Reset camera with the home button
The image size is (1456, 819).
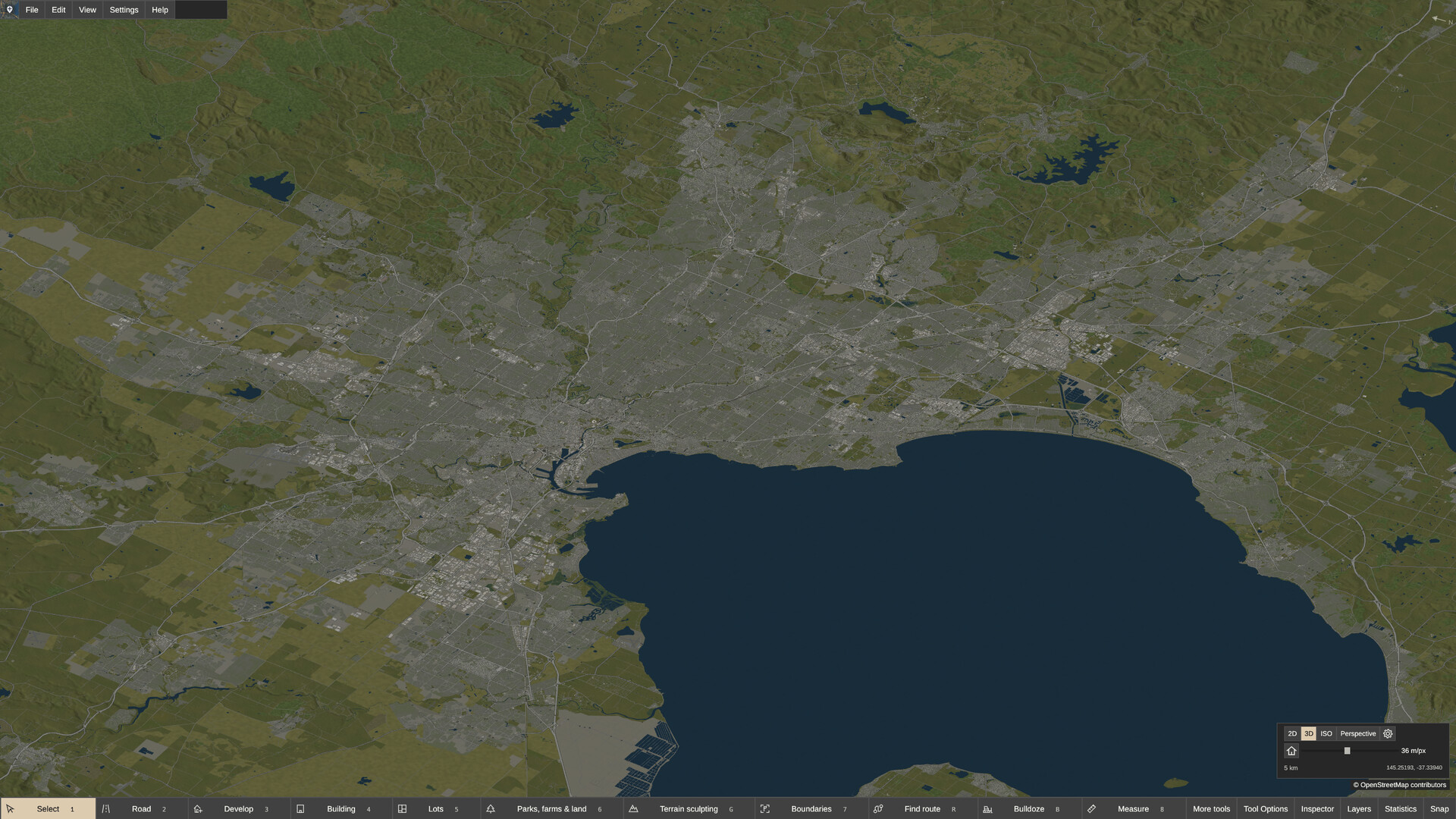pos(1291,751)
